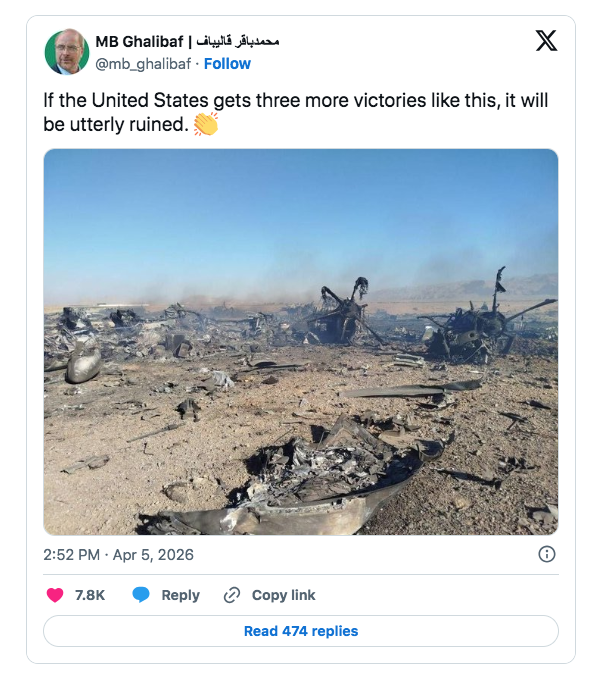Click the reply speech bubble icon
This screenshot has width=600, height=674.
141,595
